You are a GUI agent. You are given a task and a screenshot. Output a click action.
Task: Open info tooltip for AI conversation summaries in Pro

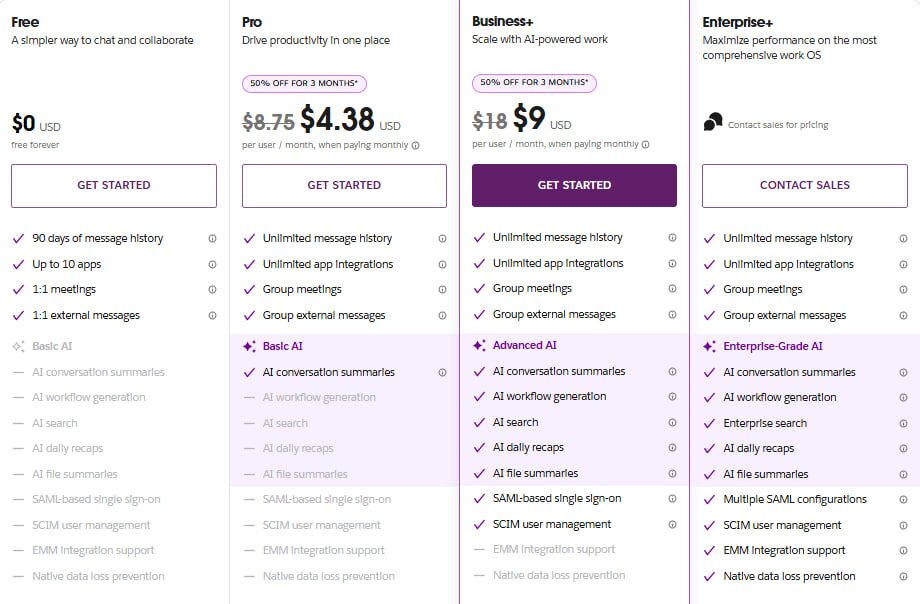tap(440, 372)
